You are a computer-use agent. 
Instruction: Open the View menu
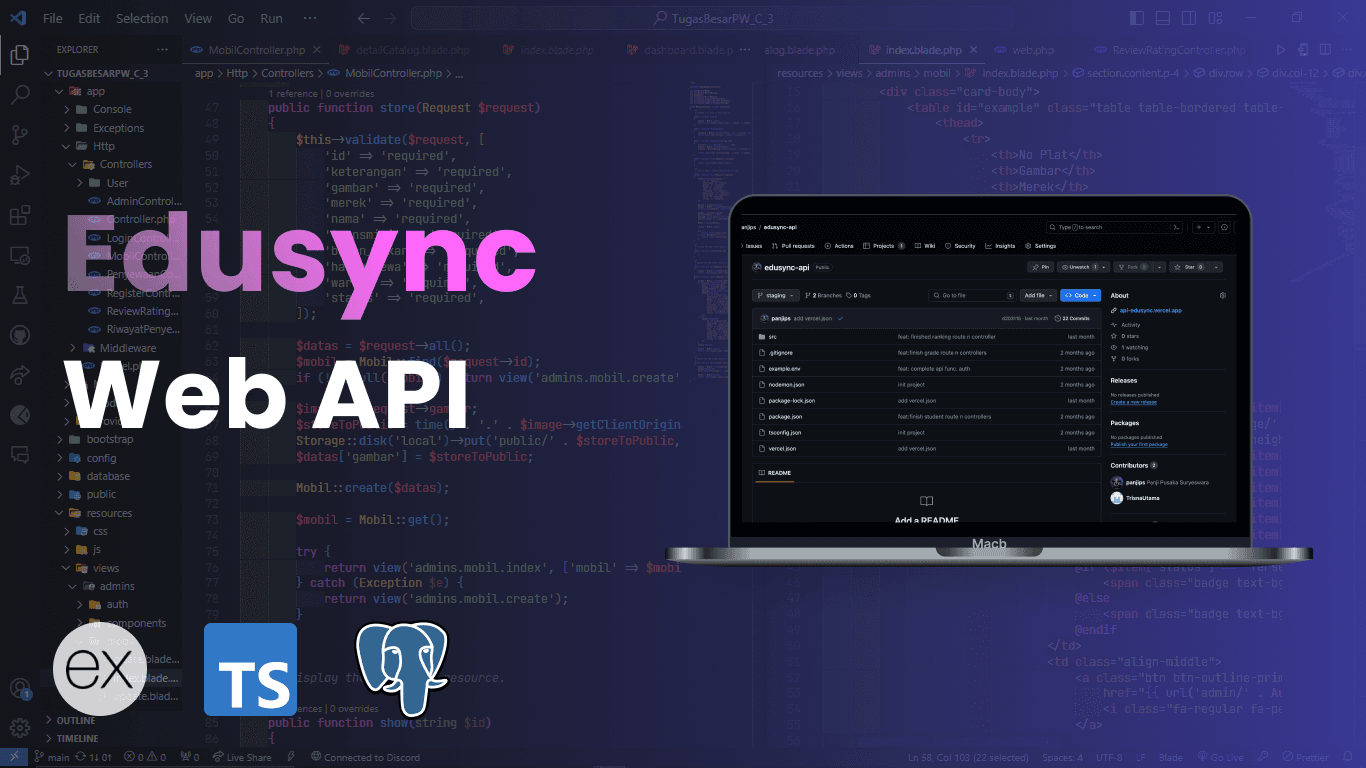click(198, 18)
